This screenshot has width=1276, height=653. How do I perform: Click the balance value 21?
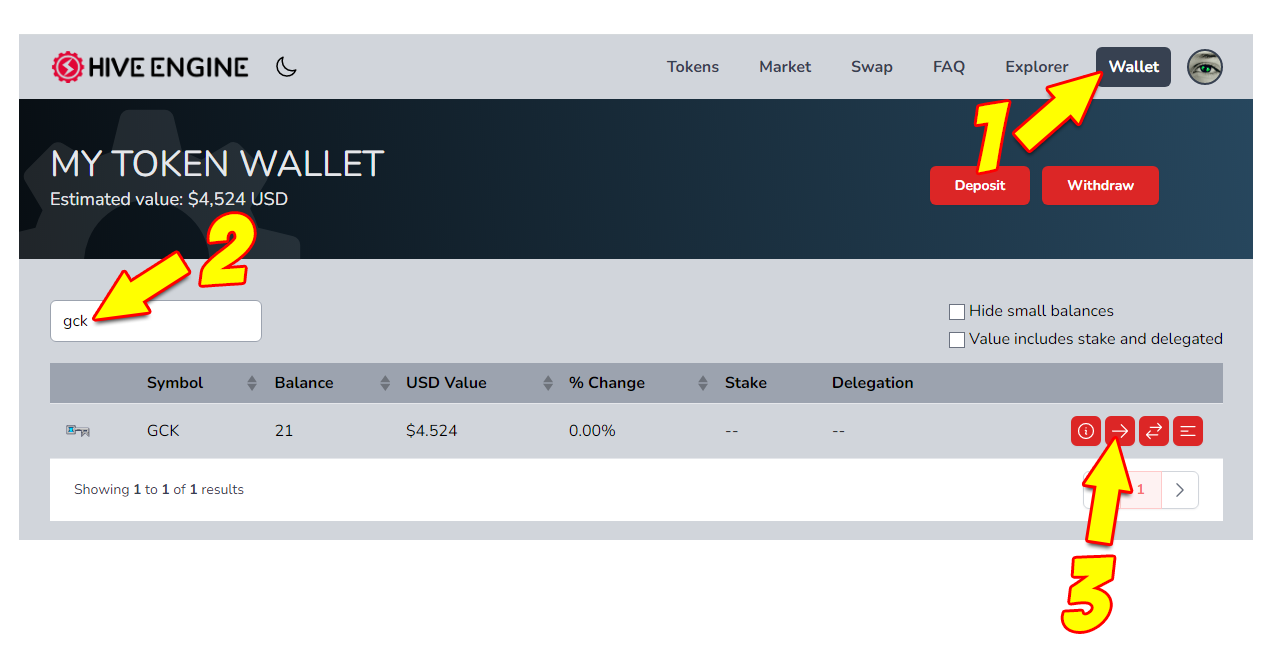284,431
